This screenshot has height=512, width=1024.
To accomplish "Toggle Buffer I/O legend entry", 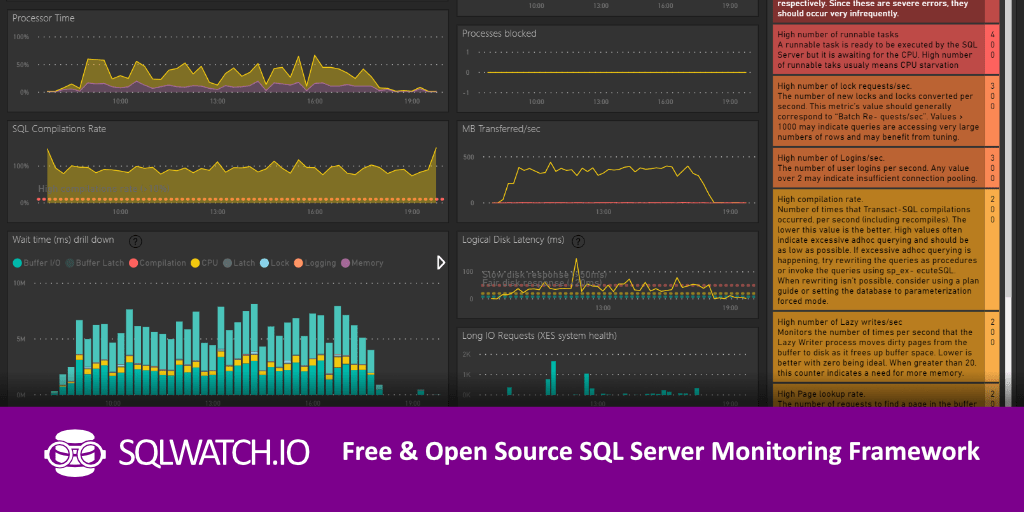I will (x=37, y=263).
